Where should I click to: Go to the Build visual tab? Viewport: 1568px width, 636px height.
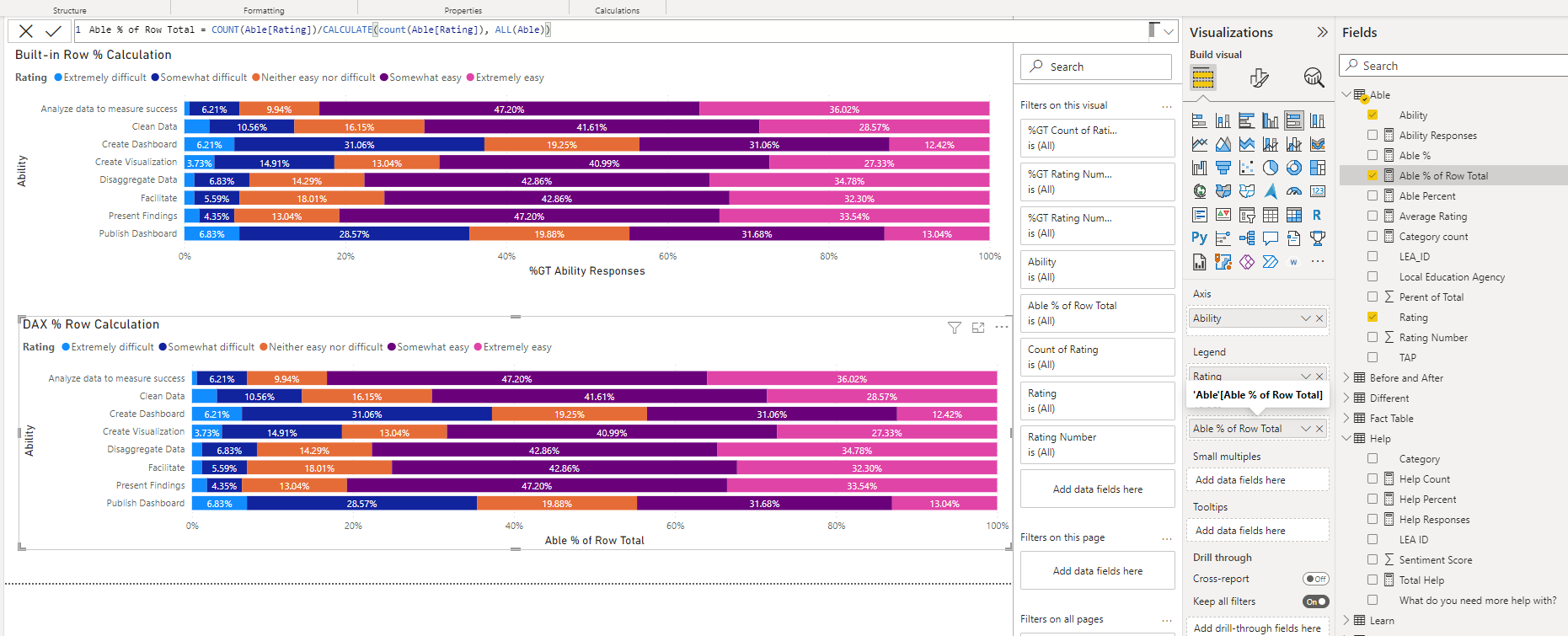(1203, 78)
